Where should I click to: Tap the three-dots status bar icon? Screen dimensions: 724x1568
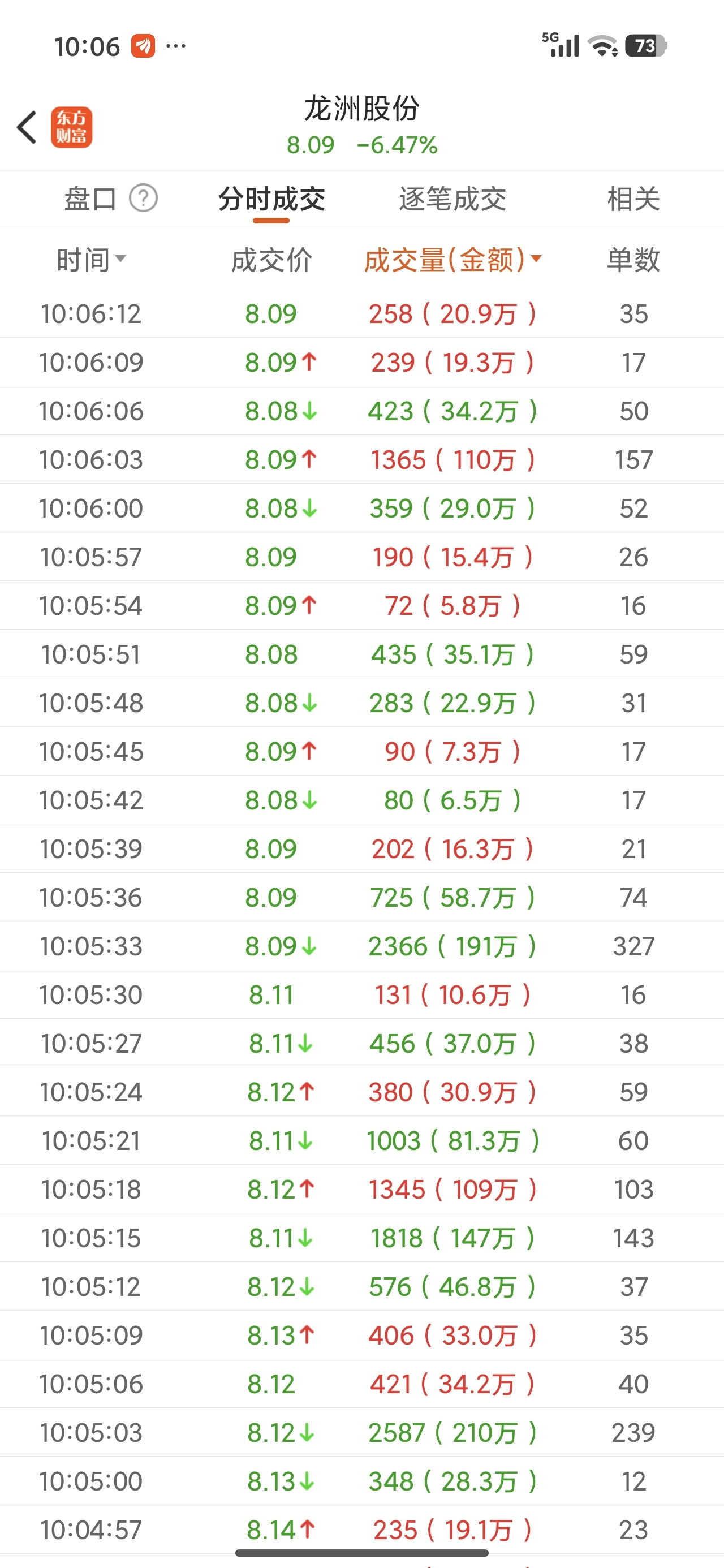pyautogui.click(x=176, y=46)
